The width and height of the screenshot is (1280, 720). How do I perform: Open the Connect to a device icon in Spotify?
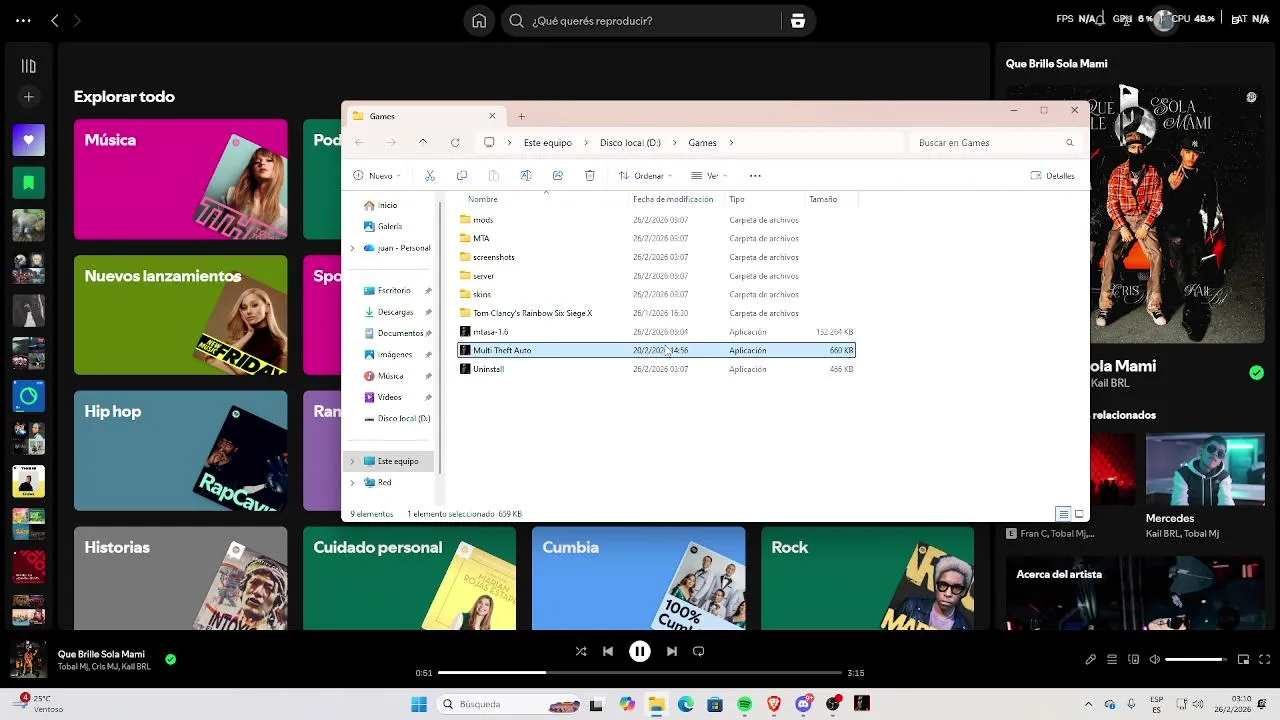(1134, 660)
